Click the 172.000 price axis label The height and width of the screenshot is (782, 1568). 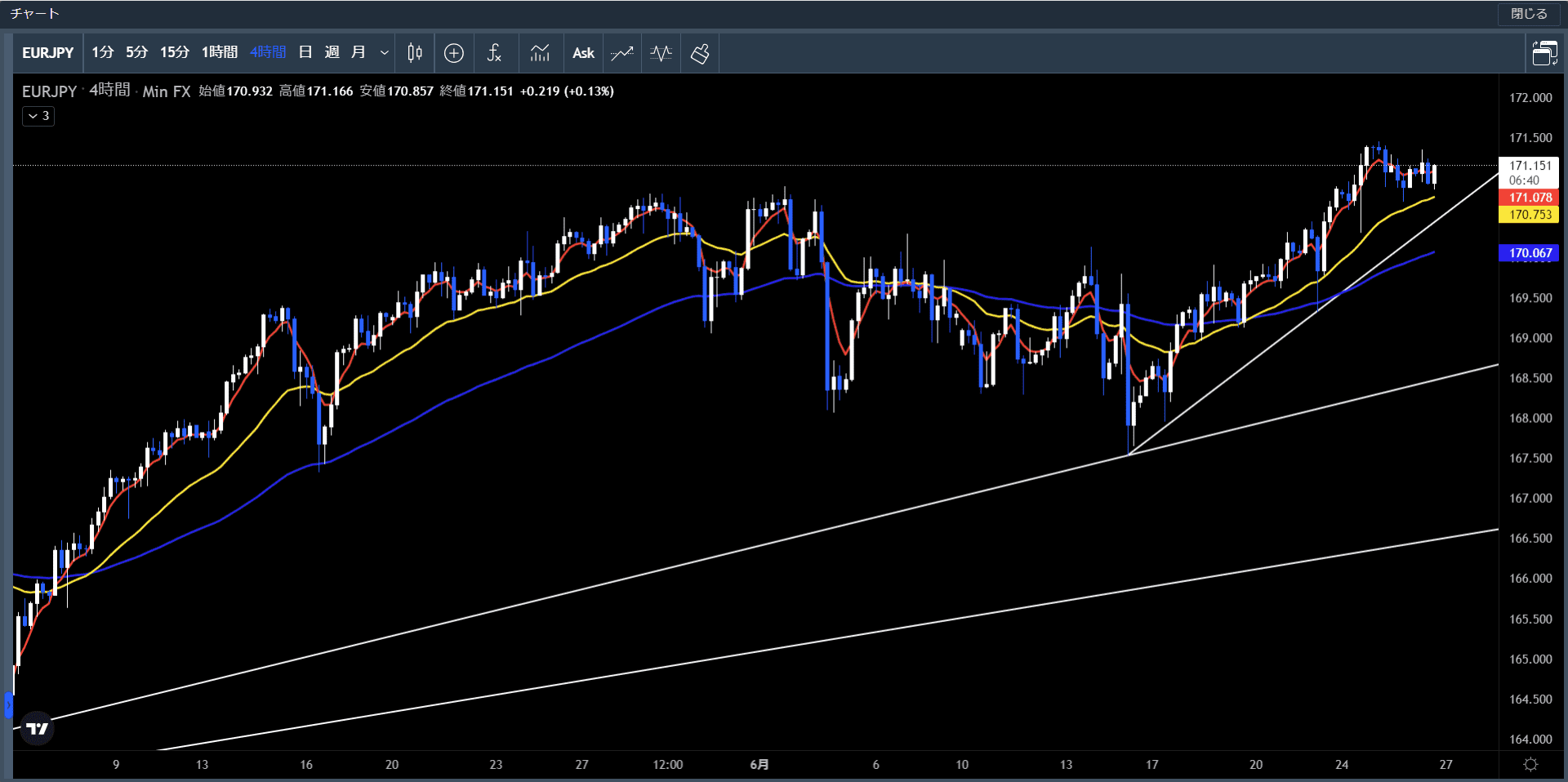pyautogui.click(x=1530, y=98)
